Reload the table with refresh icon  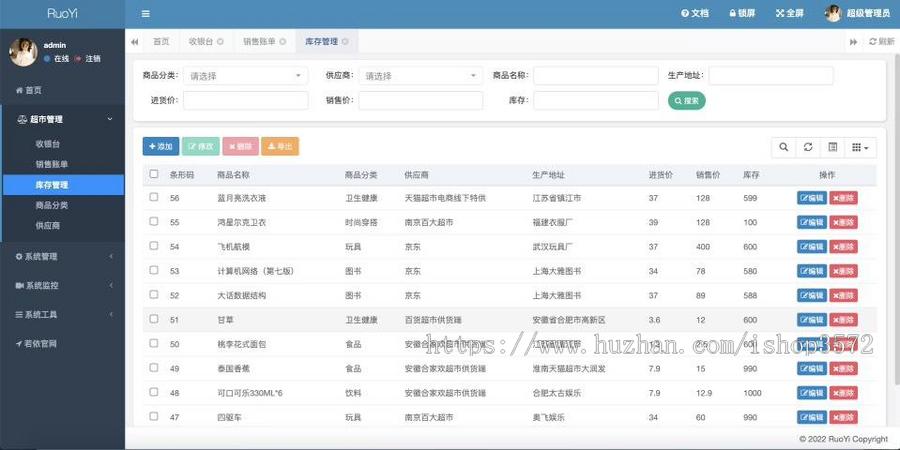808,148
